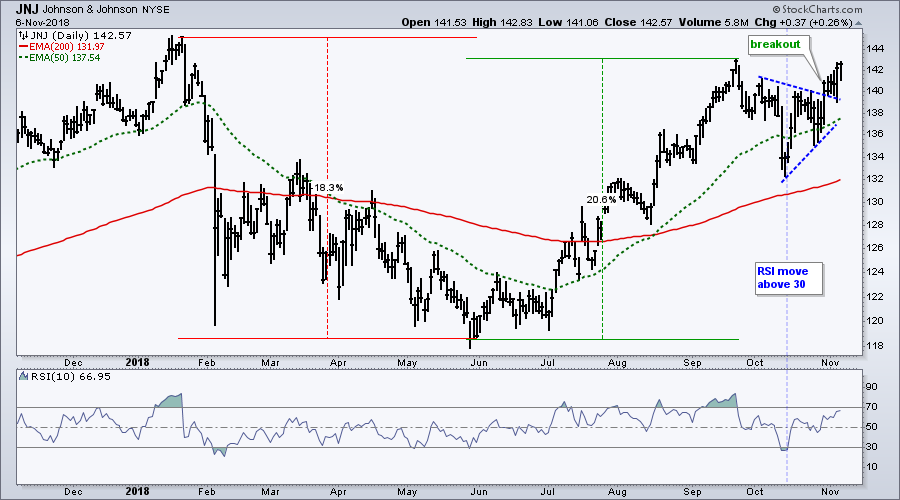Click the green dotted swatch for EMA(50)
900x500 pixels.
(x=24, y=57)
